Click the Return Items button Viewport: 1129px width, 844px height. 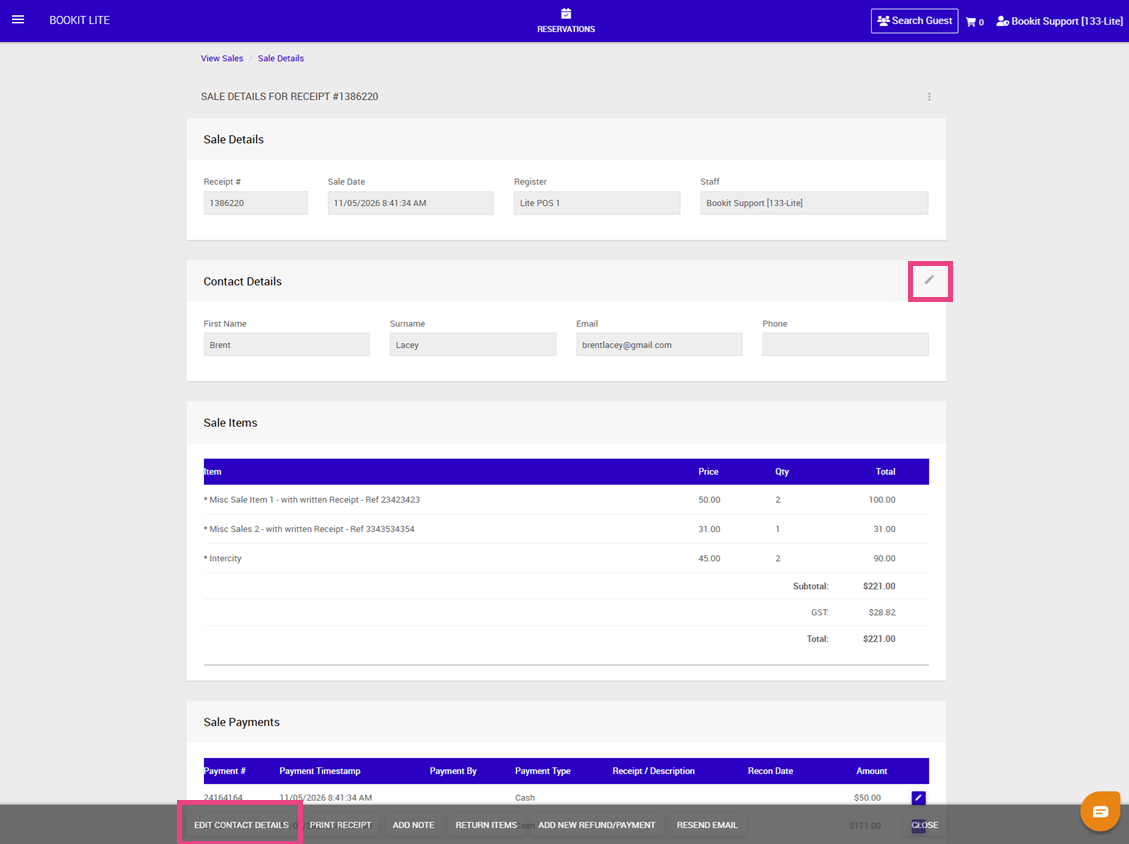(x=486, y=825)
